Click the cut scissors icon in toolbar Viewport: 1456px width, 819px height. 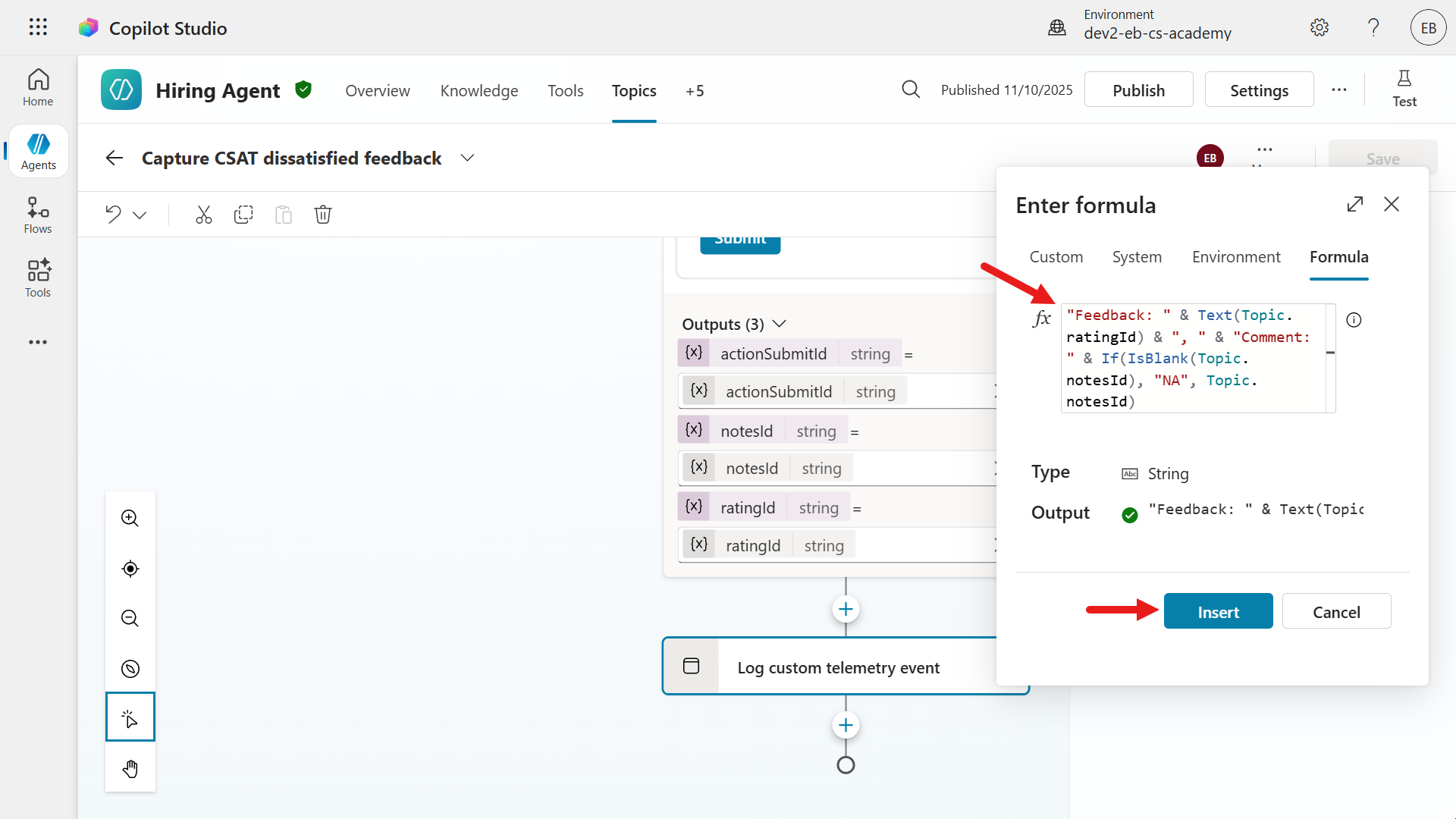pos(203,215)
